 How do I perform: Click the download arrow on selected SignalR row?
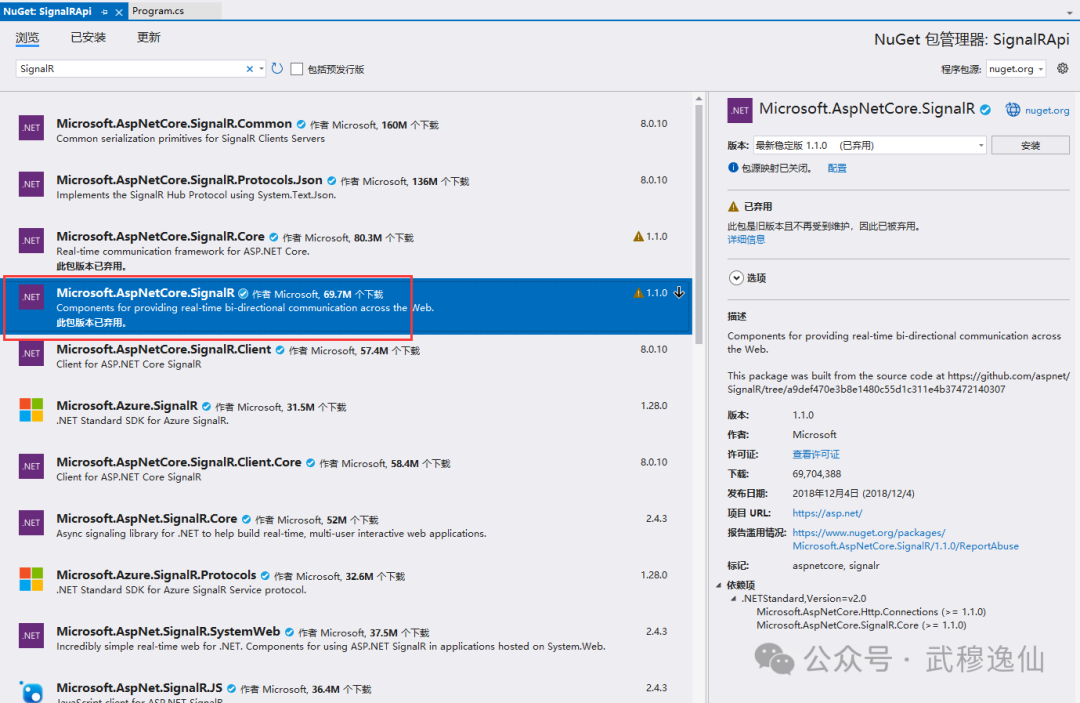pos(679,293)
